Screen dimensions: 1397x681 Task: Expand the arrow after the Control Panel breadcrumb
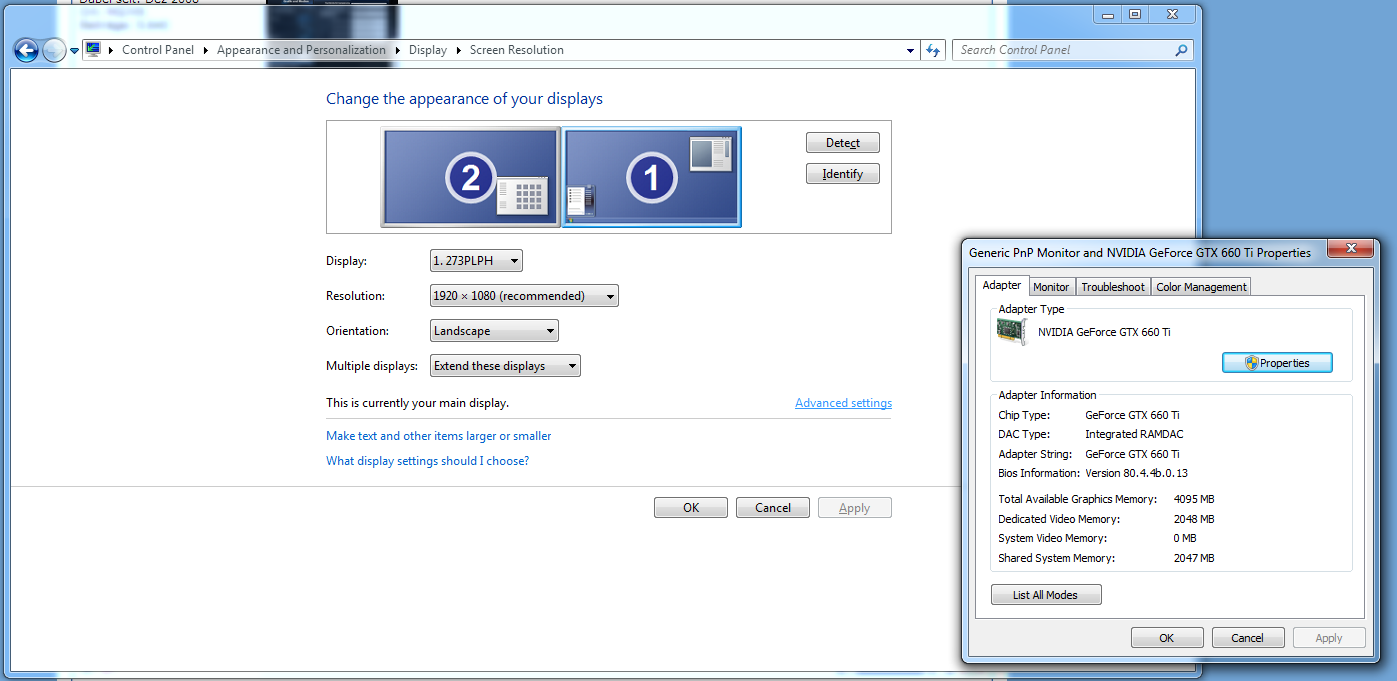(x=206, y=50)
